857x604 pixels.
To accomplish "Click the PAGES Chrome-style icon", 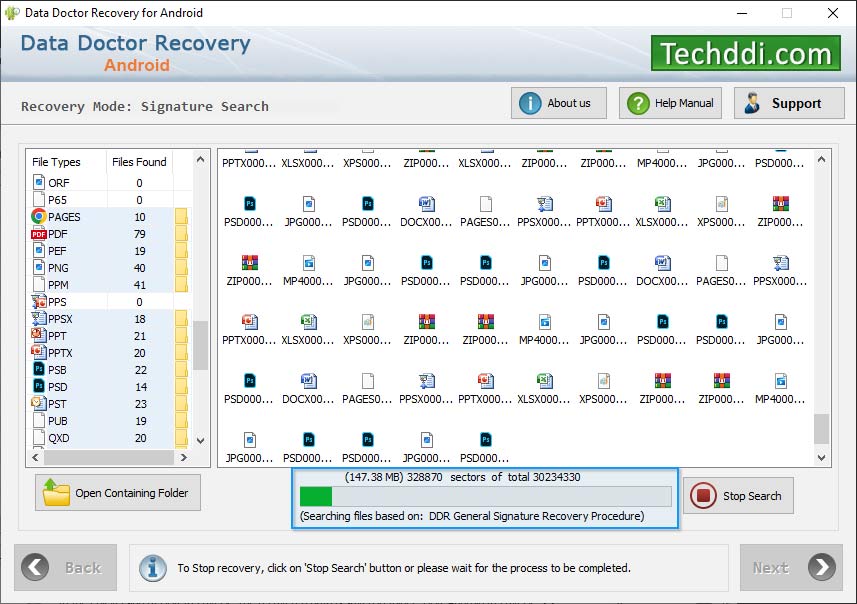I will click(39, 216).
